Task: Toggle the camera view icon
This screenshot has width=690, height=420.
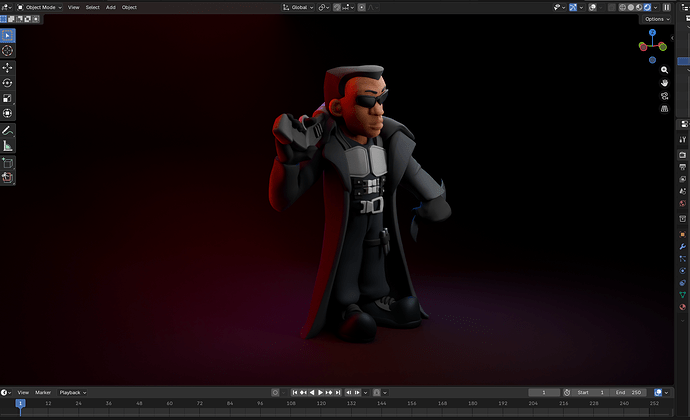Action: (x=664, y=96)
